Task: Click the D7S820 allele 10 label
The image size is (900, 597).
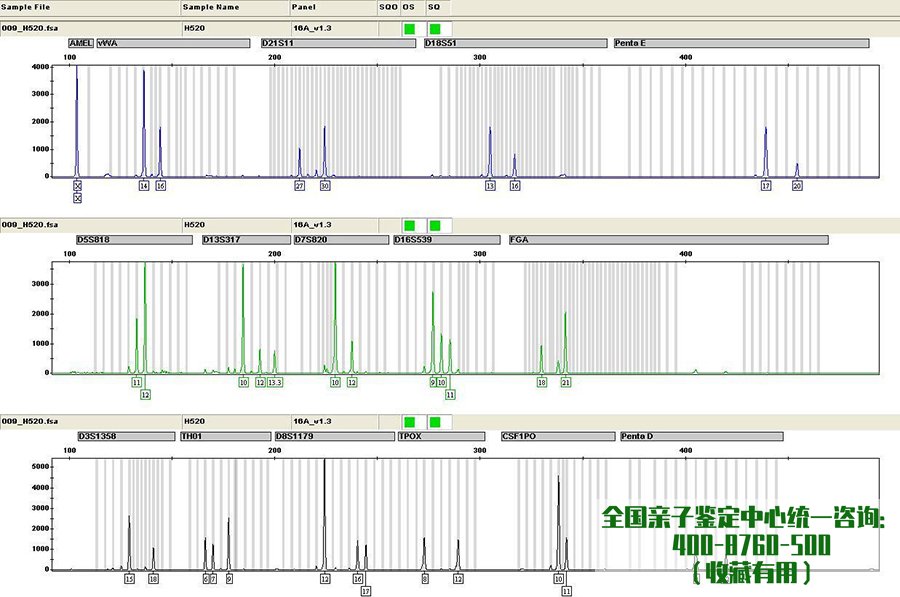Action: [x=335, y=382]
